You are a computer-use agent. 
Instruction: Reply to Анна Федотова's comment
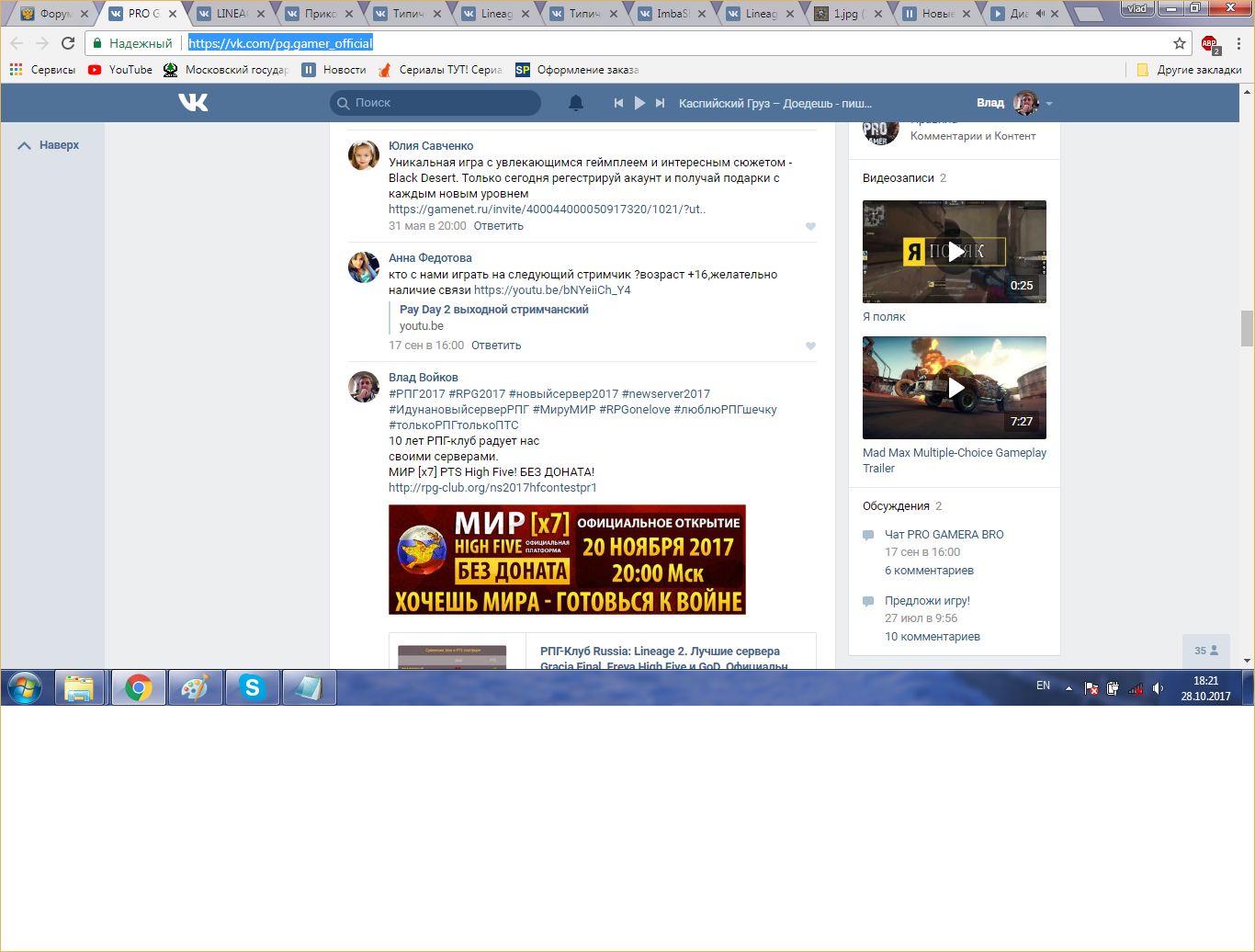point(496,346)
